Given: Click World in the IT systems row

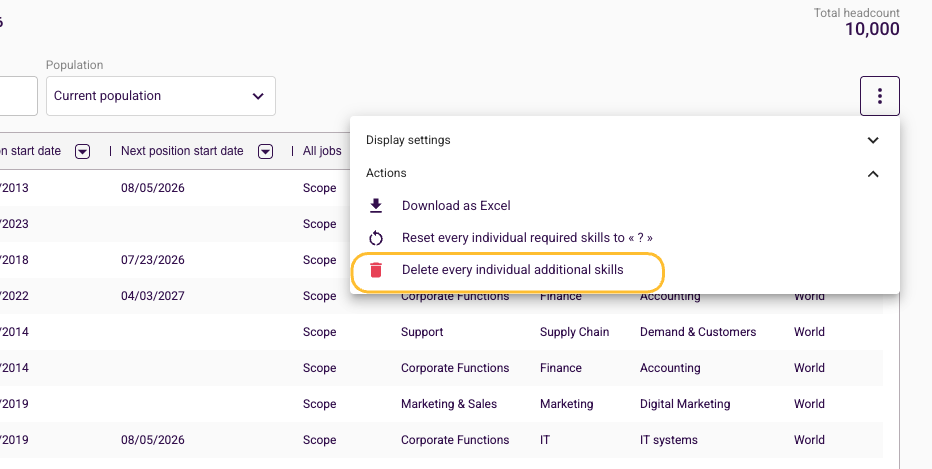Looking at the screenshot, I should 809,440.
